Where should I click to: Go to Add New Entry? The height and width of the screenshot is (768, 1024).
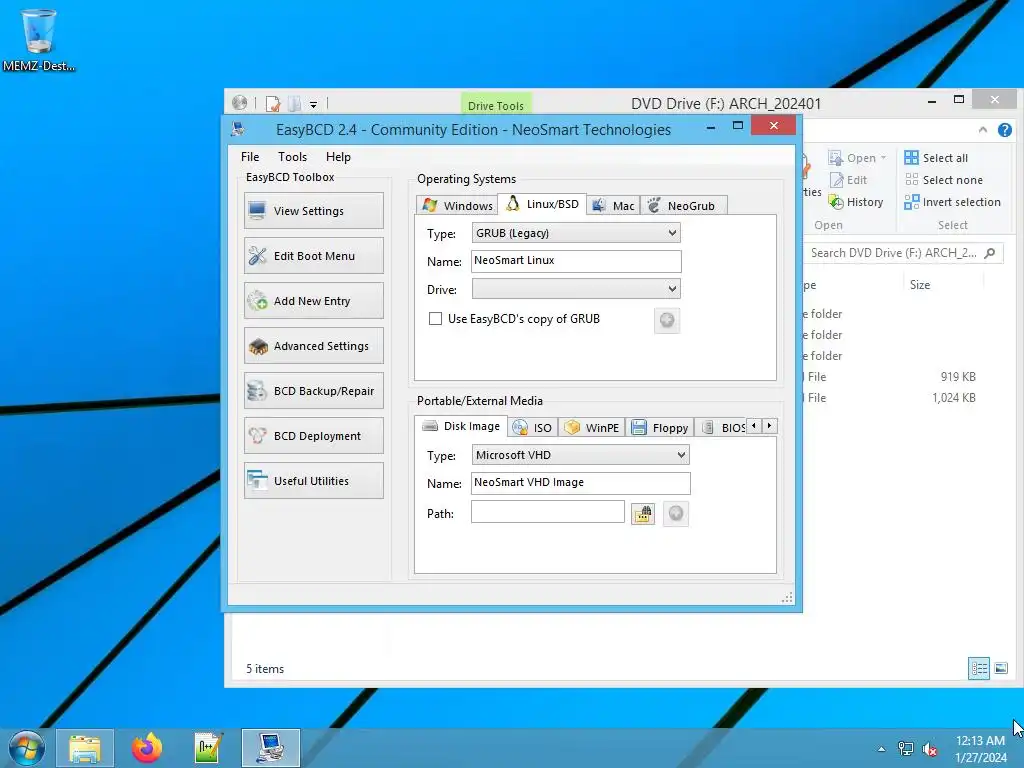pyautogui.click(x=313, y=301)
